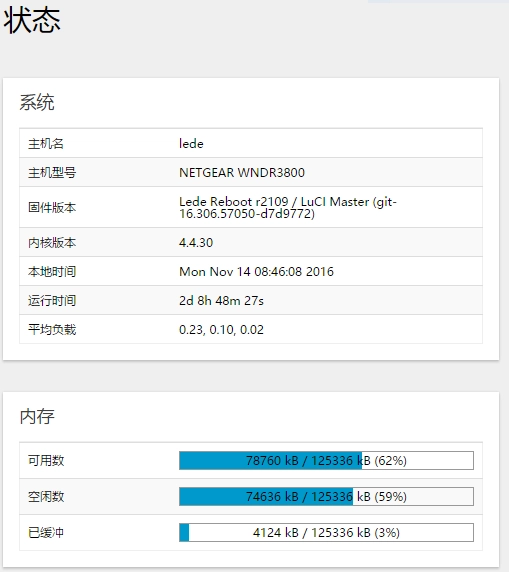The height and width of the screenshot is (572, 509).
Task: Click the 内存 section title
Action: pos(37,416)
